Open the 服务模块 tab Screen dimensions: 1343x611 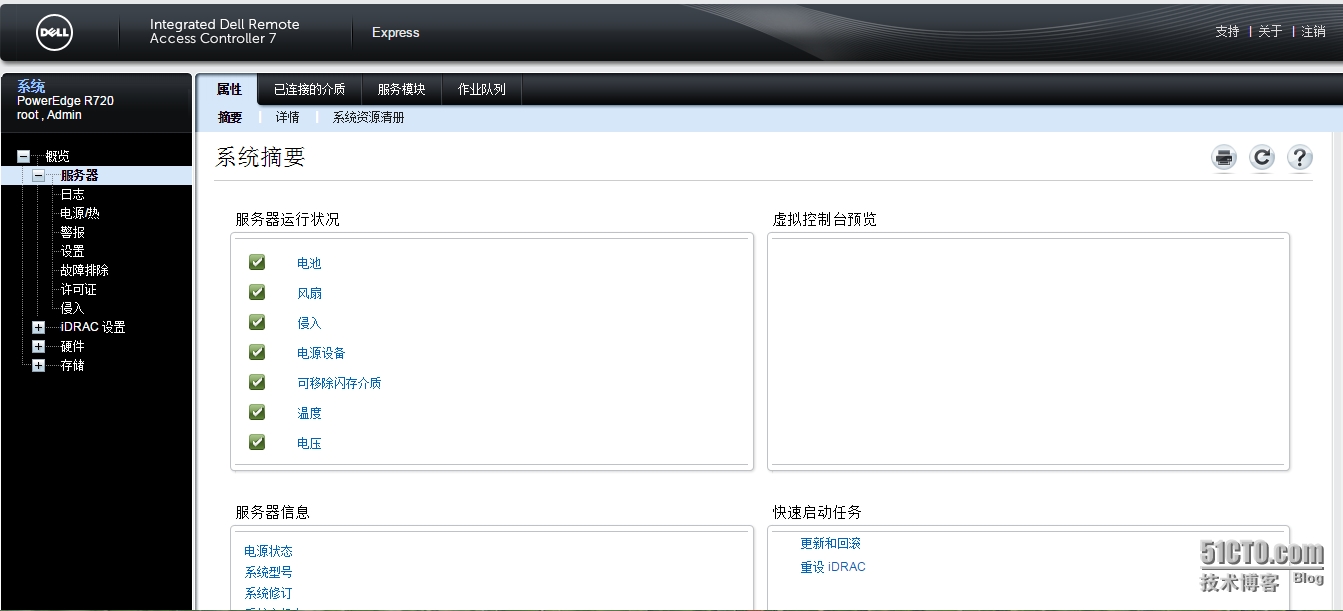(401, 89)
